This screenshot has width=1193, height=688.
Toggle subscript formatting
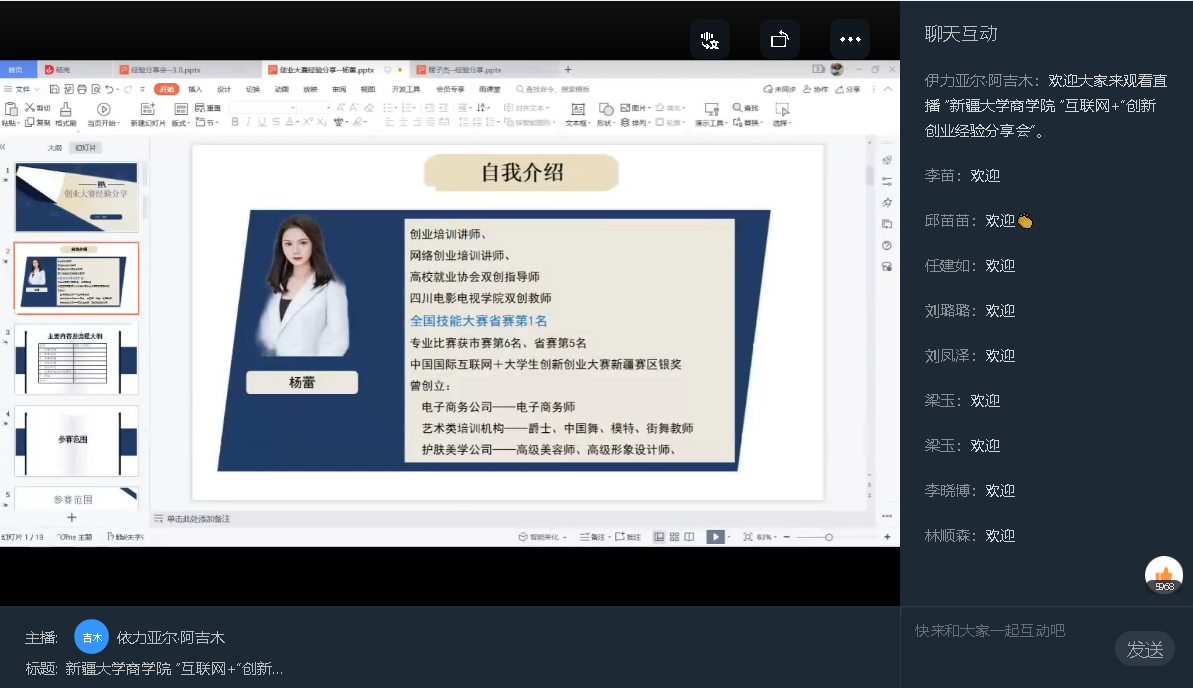tap(321, 122)
